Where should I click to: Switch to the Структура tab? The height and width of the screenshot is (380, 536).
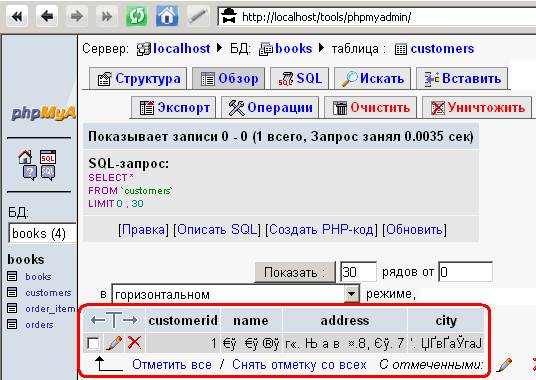click(138, 79)
